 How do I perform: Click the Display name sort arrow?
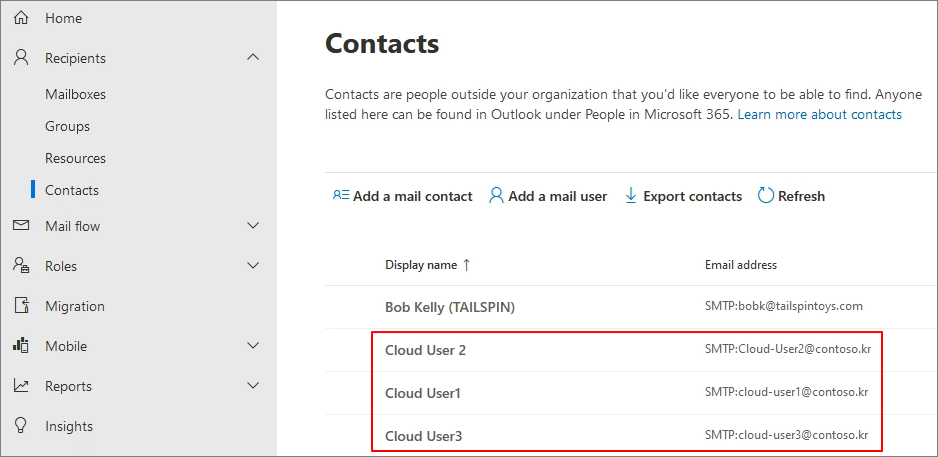[x=467, y=265]
